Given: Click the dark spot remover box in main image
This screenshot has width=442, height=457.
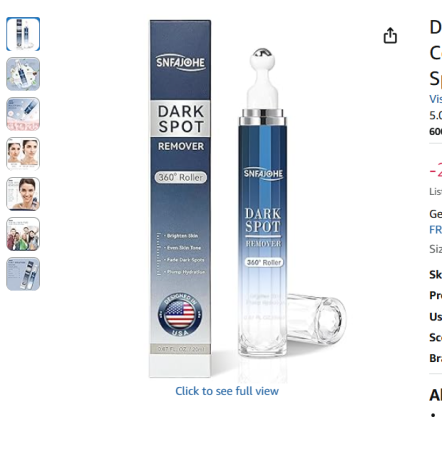Looking at the screenshot, I should coord(180,199).
